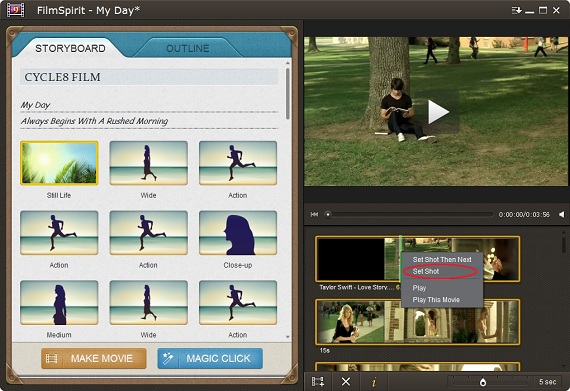This screenshot has width=570, height=391.
Task: Select the Close-up shot thumbnail
Action: click(x=238, y=233)
